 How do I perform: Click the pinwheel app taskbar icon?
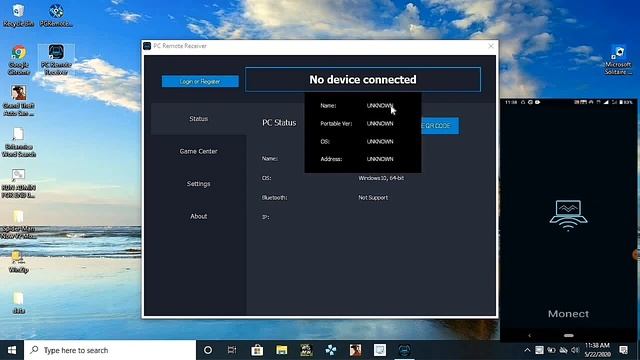coord(331,350)
